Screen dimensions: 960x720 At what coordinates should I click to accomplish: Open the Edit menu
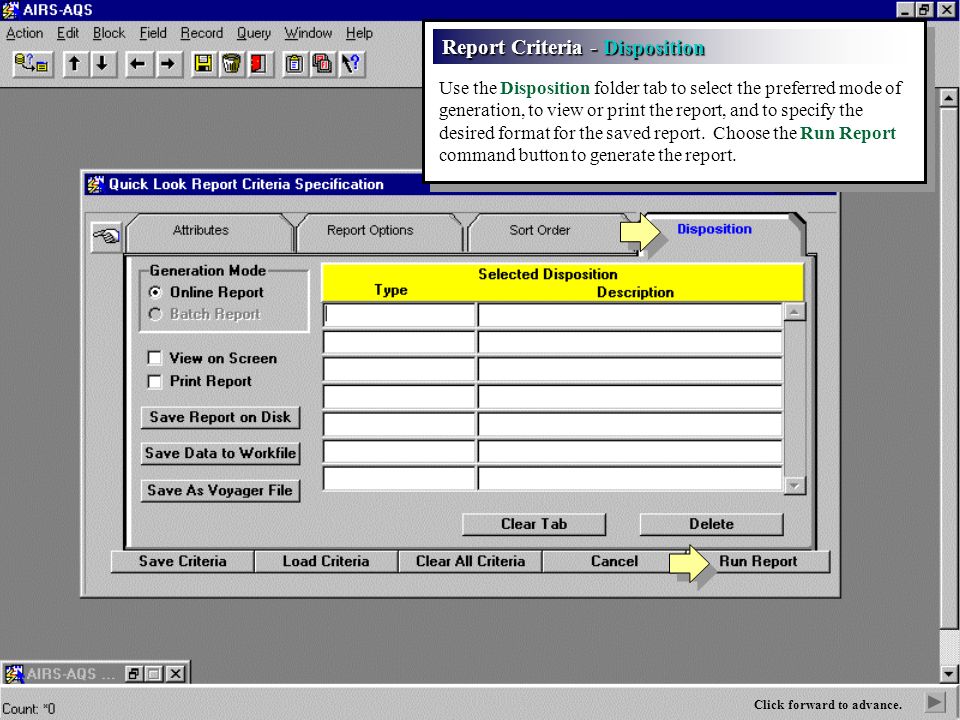click(68, 33)
